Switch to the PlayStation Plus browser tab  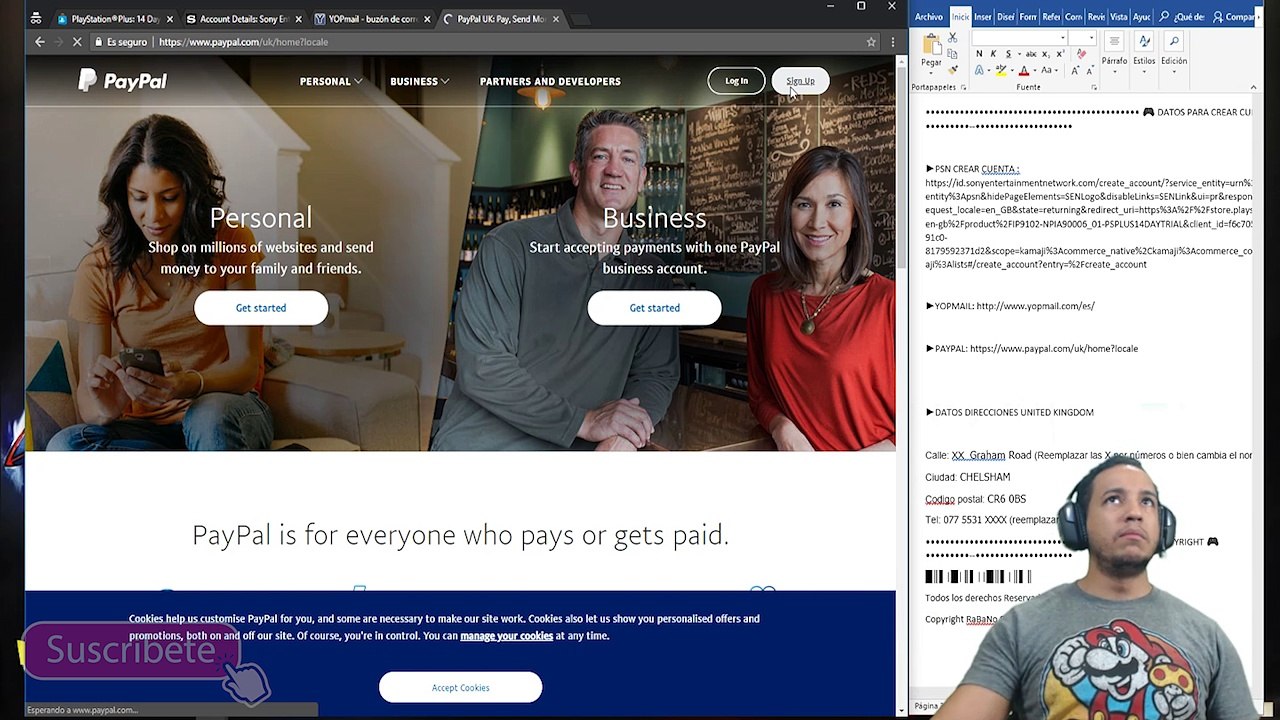click(114, 19)
